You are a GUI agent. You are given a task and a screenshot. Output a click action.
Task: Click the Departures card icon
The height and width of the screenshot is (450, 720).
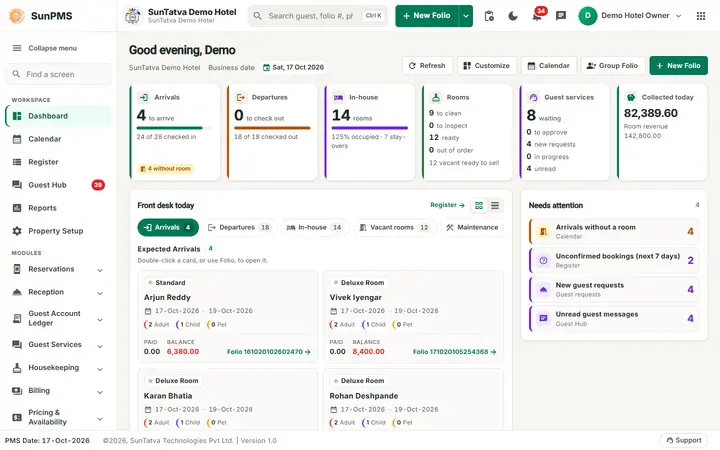point(241,97)
